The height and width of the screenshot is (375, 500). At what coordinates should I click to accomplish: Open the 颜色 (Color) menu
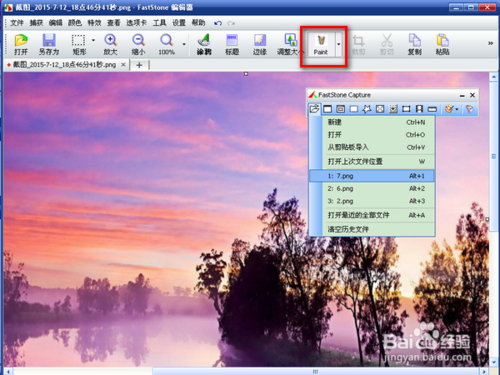[75, 23]
